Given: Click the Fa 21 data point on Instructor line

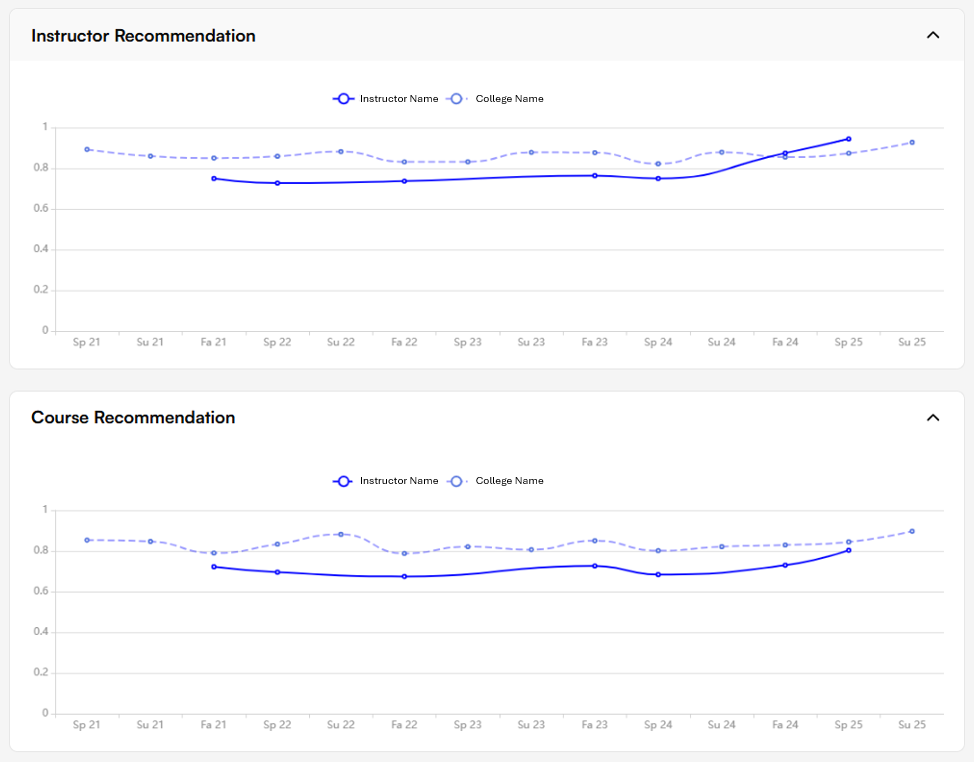Looking at the screenshot, I should pyautogui.click(x=212, y=178).
